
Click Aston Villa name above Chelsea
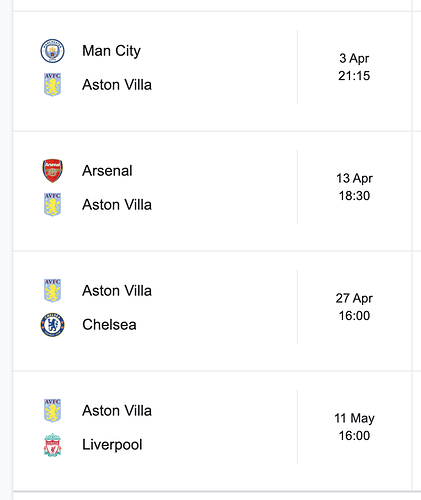(x=117, y=291)
